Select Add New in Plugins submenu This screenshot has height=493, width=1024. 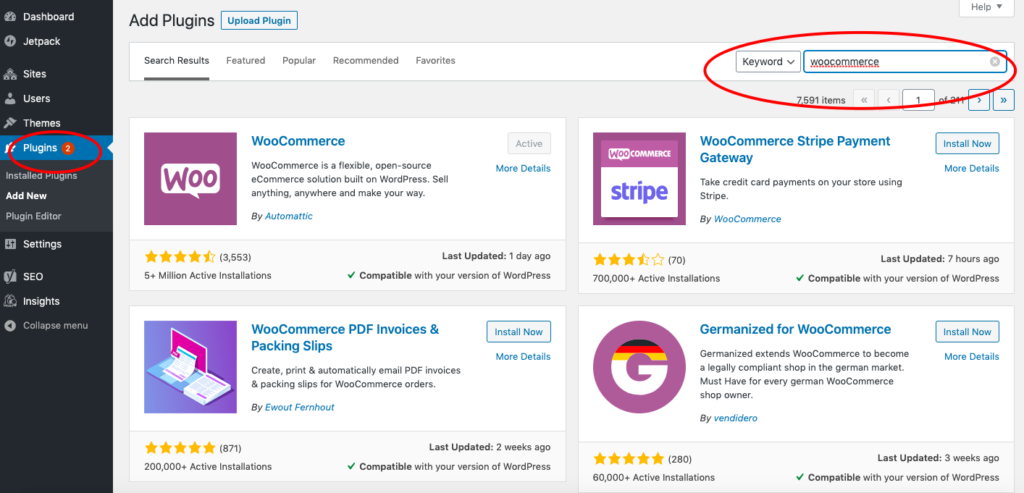coord(26,195)
